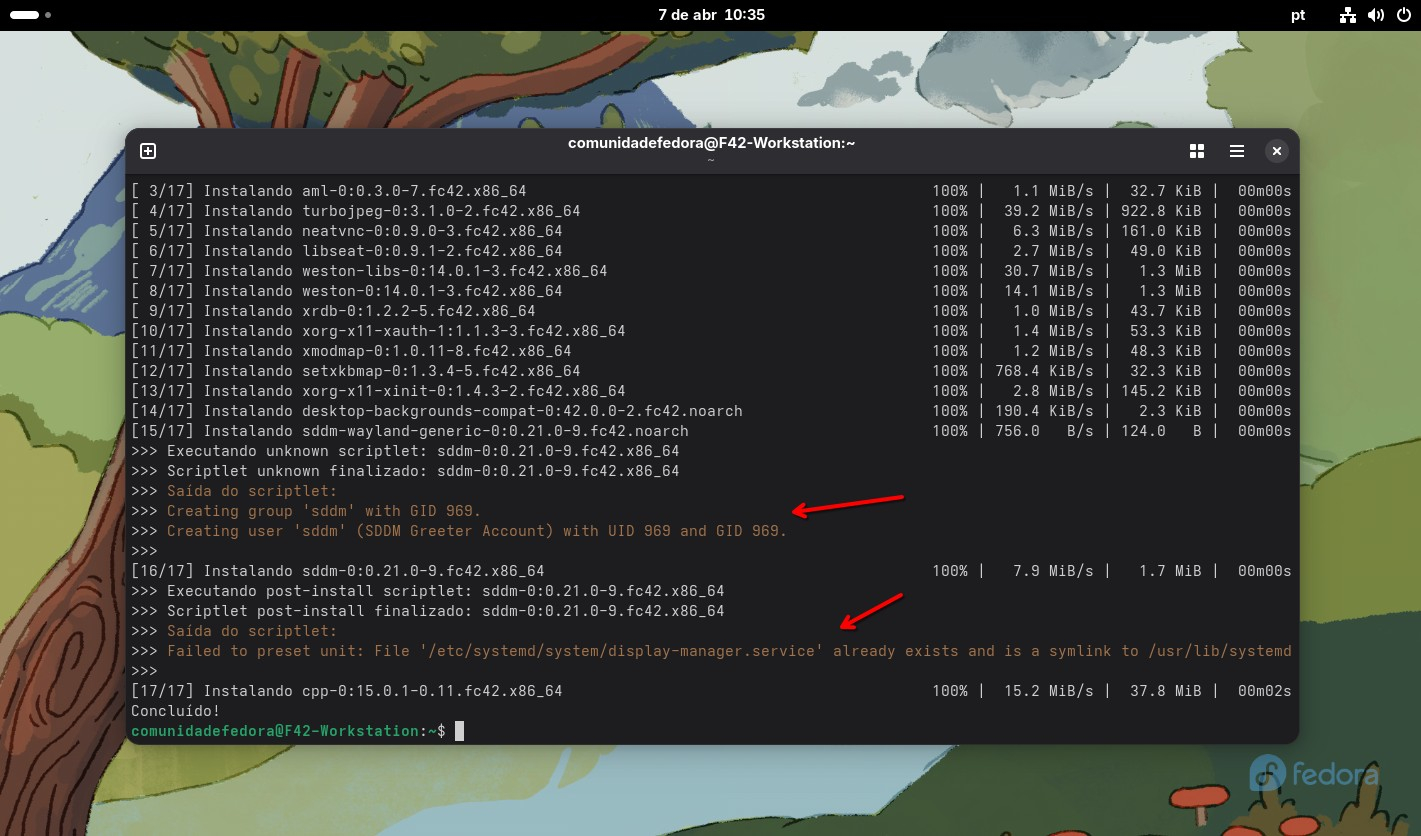Viewport: 1421px width, 836px height.
Task: Click the [16/17] Instalando sddm line
Action: (337, 571)
